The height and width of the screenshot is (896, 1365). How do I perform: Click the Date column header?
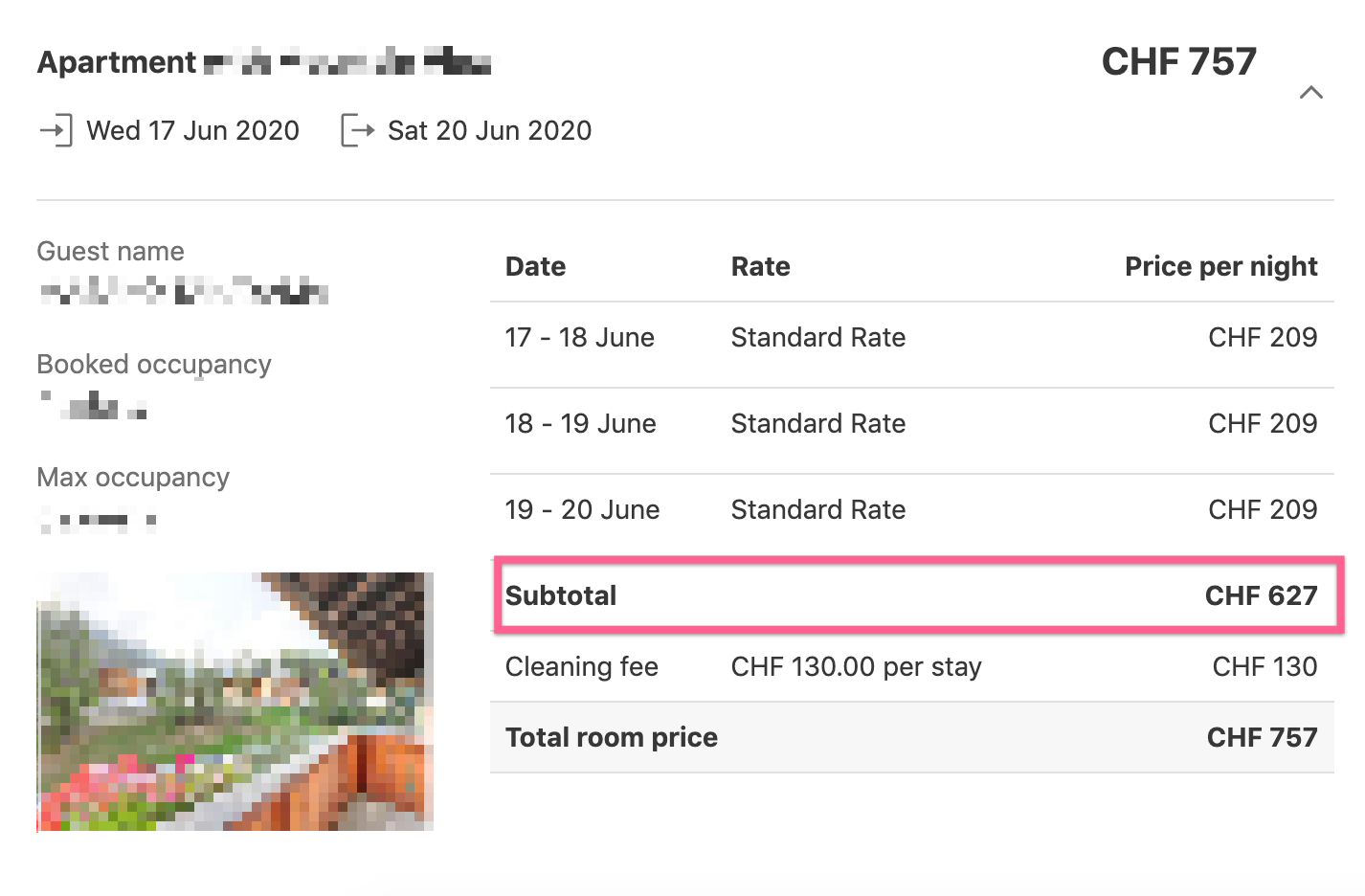point(534,266)
